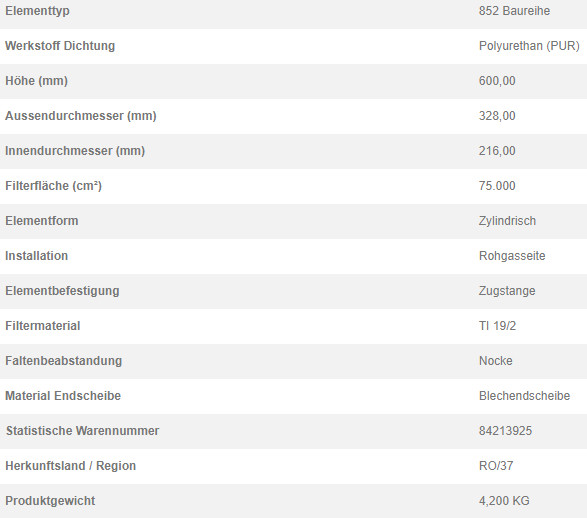
Task: Select the 'Elementtyp' label
Action: point(37,11)
